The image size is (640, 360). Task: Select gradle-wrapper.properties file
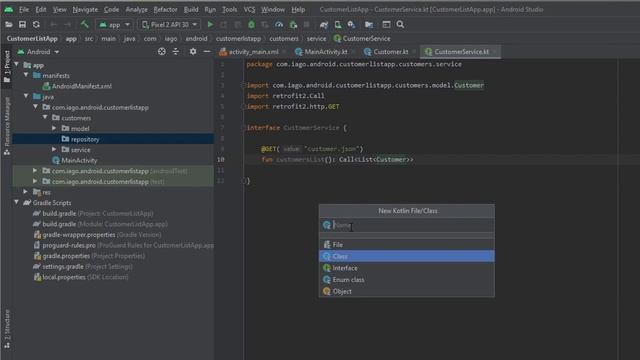coord(98,235)
